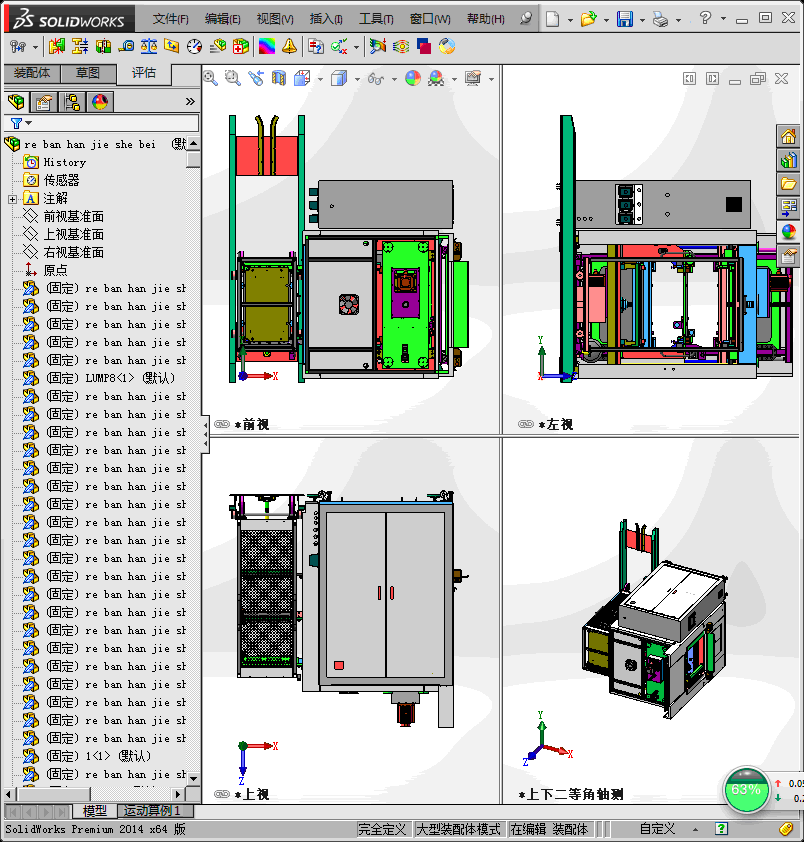Screen dimensions: 804x842
Task: Open View Settings dropdown arrow
Action: tap(491, 79)
